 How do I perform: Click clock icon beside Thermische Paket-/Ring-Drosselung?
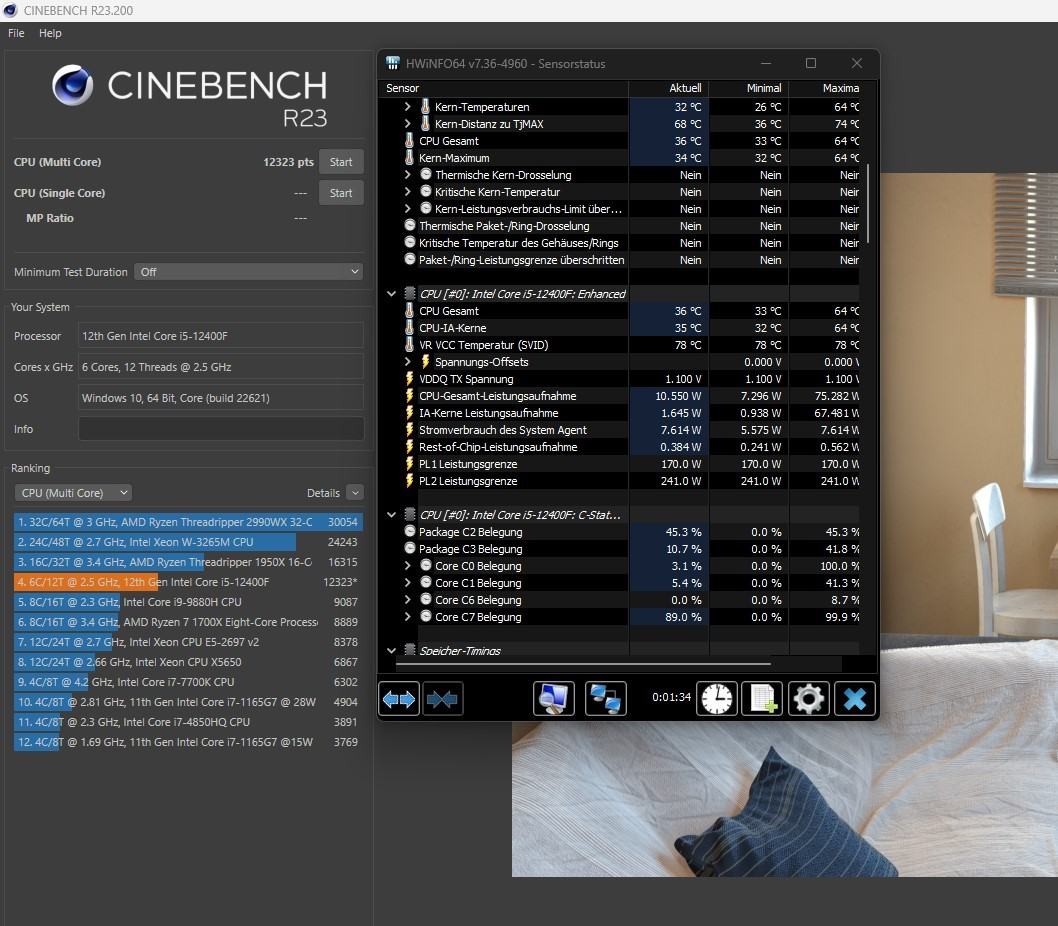[410, 225]
